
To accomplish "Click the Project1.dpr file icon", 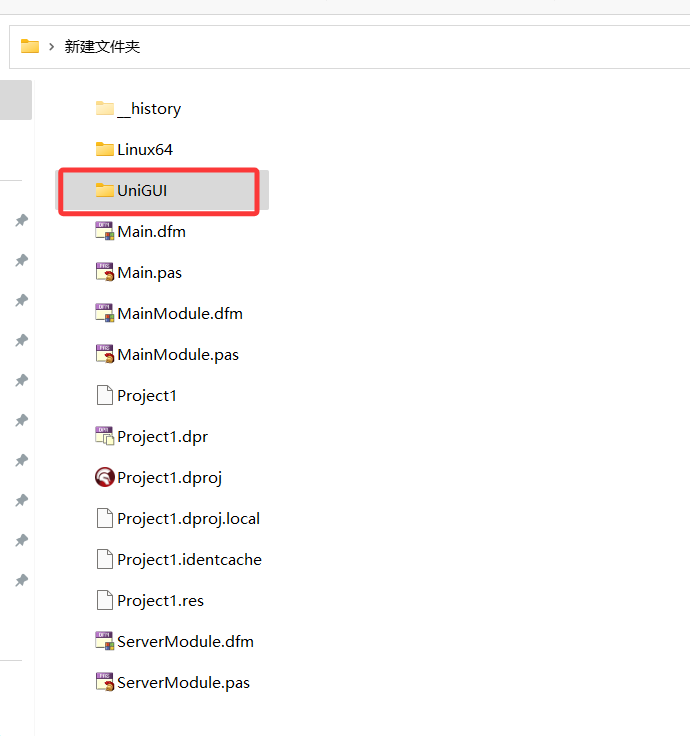I will click(x=105, y=436).
